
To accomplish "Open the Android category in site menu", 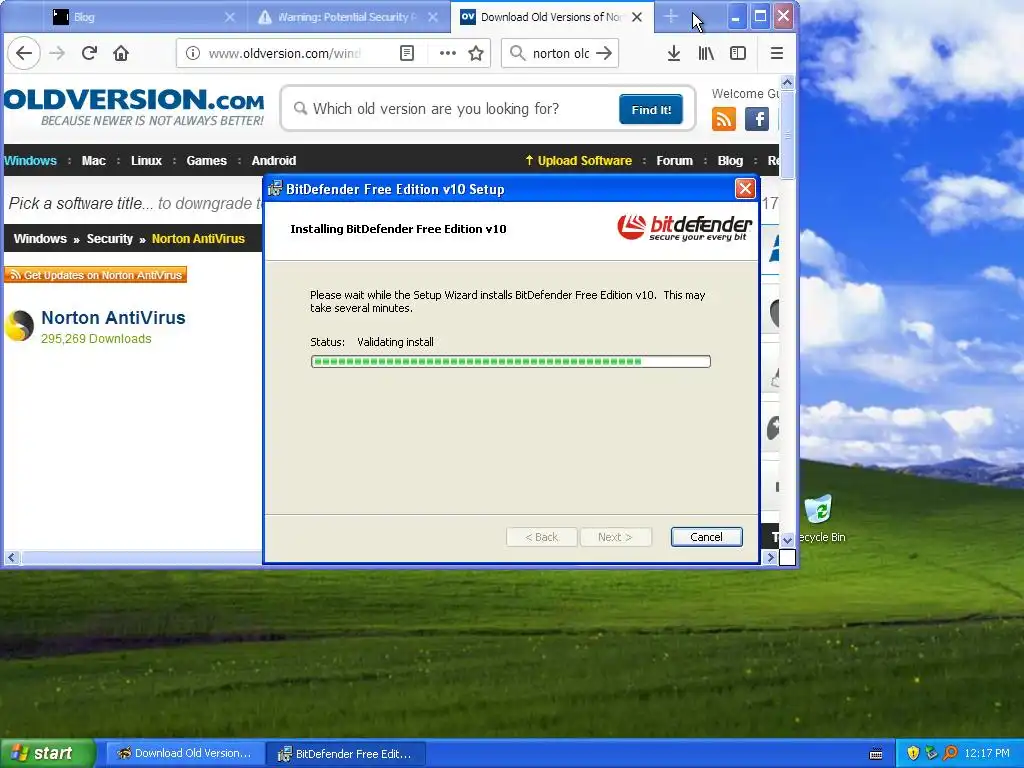I will coord(274,161).
